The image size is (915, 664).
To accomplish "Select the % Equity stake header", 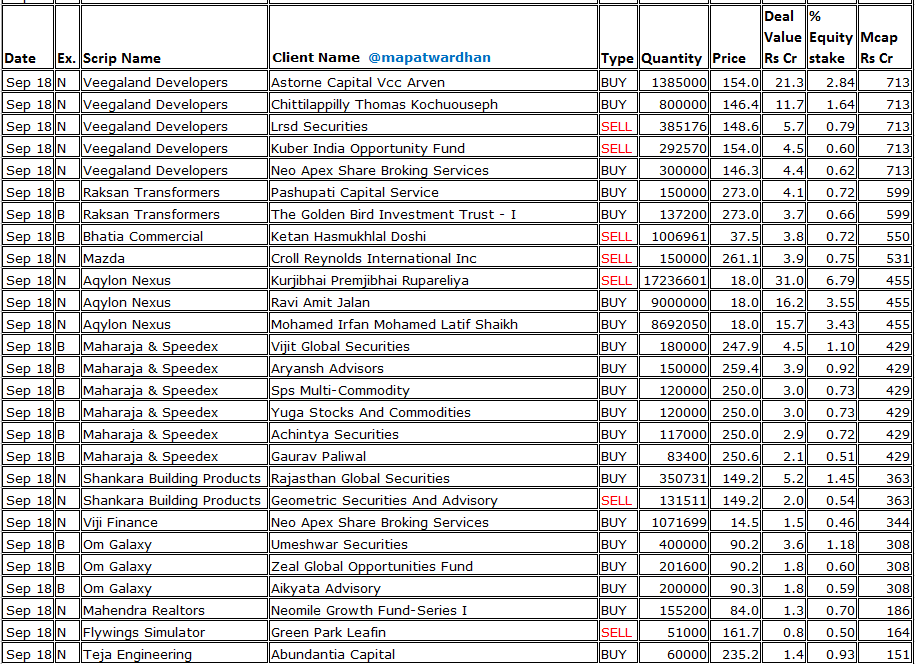I will [x=831, y=37].
